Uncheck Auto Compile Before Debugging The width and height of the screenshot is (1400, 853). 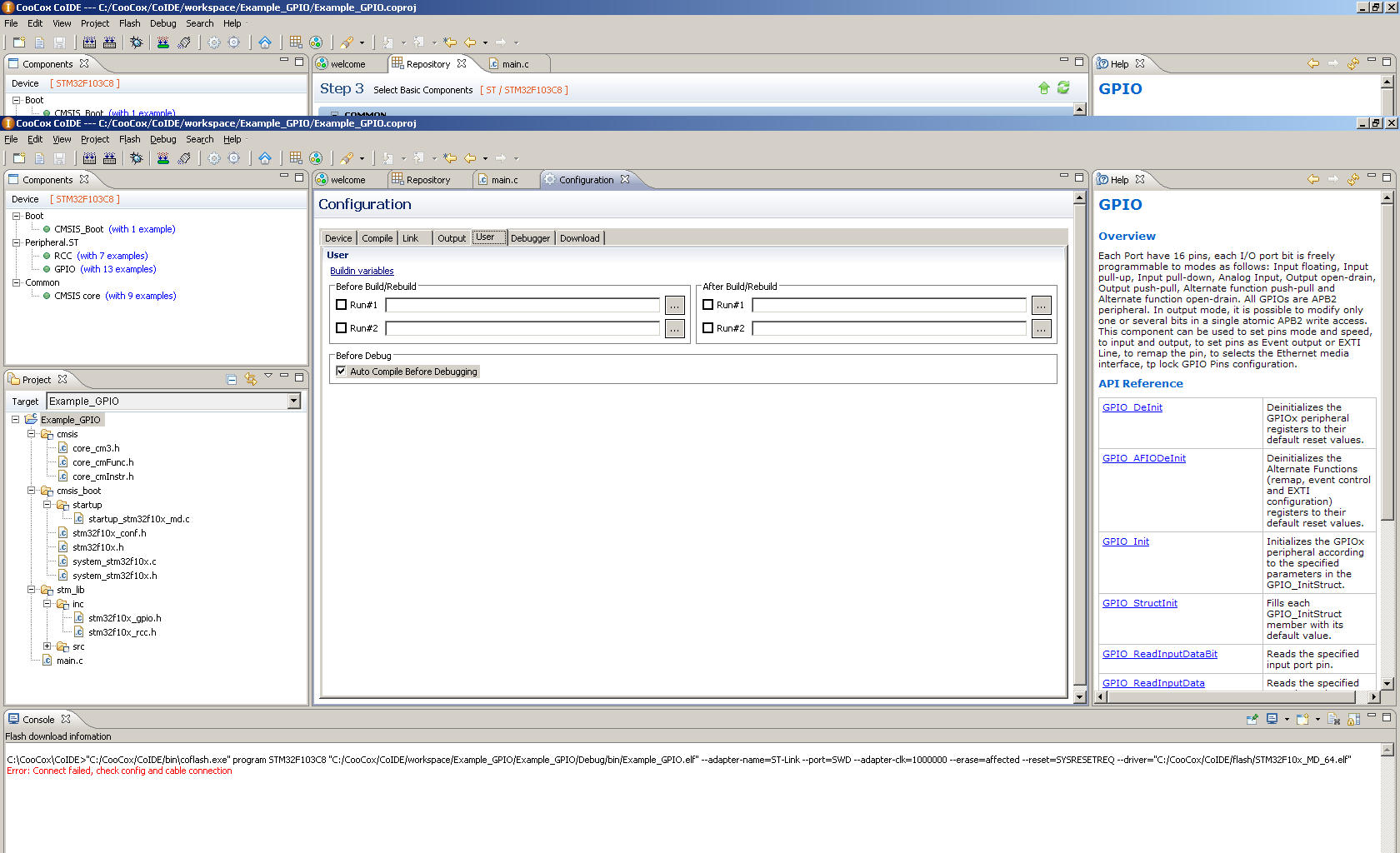[342, 372]
